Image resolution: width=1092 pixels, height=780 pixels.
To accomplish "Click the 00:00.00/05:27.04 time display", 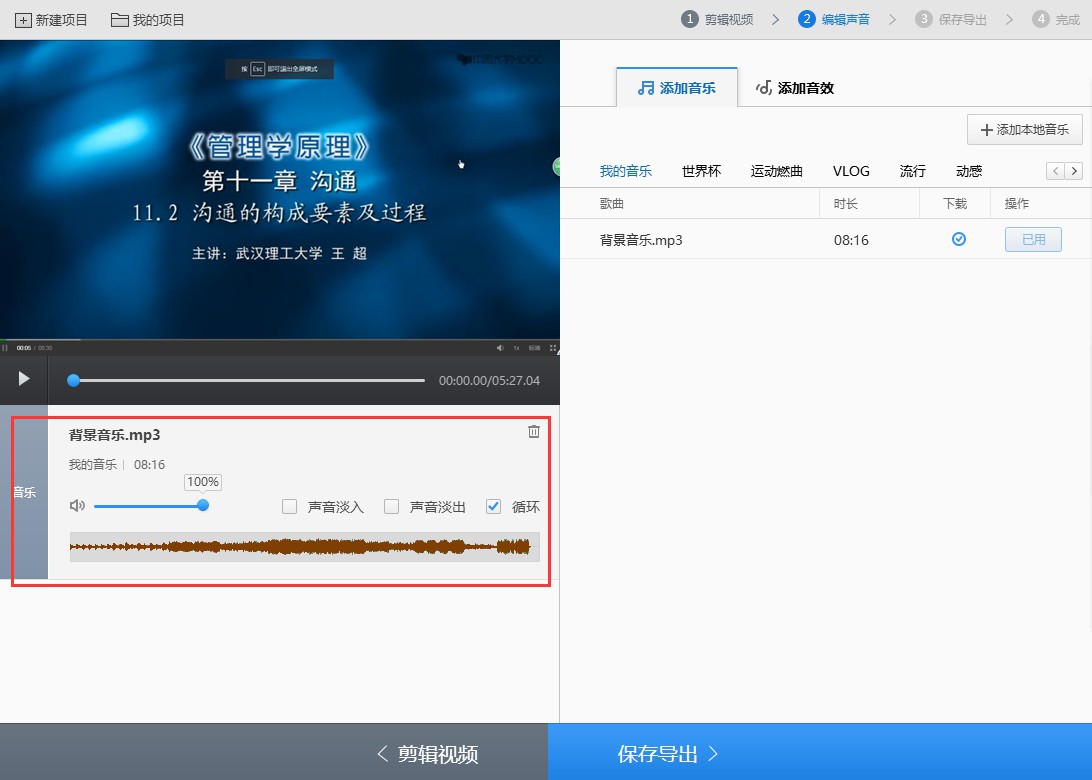I will click(489, 381).
